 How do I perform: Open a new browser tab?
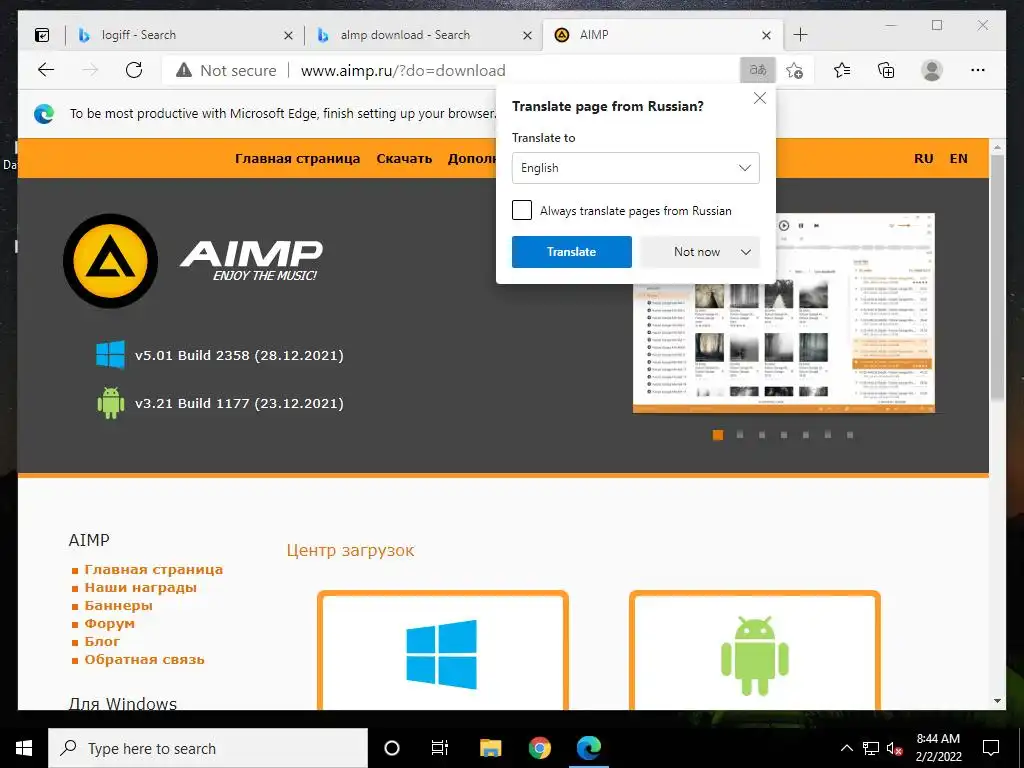(800, 35)
